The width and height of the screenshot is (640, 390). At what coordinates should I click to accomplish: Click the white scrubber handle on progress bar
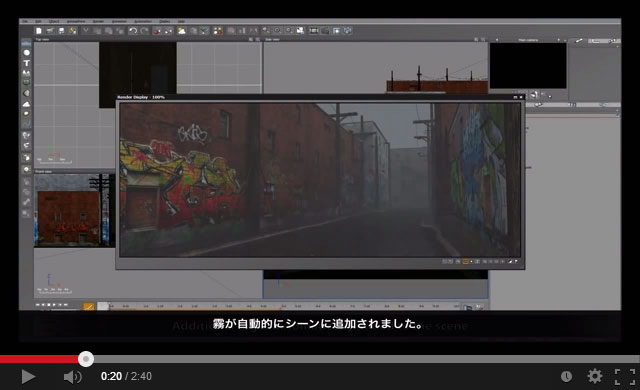point(86,359)
